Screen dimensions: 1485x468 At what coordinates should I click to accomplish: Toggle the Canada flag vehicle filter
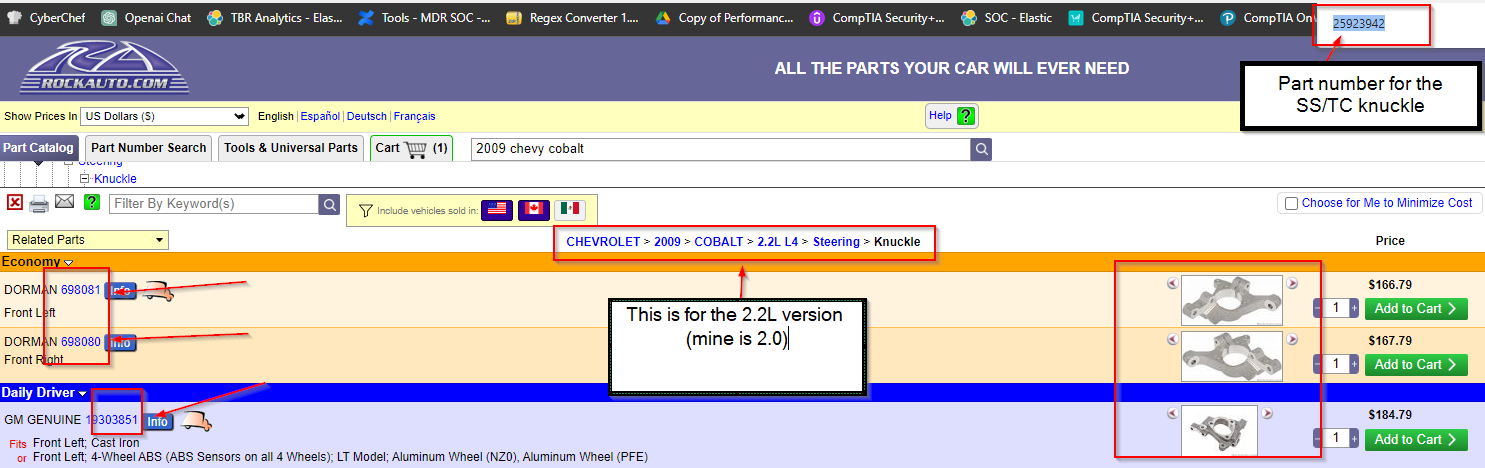(533, 210)
